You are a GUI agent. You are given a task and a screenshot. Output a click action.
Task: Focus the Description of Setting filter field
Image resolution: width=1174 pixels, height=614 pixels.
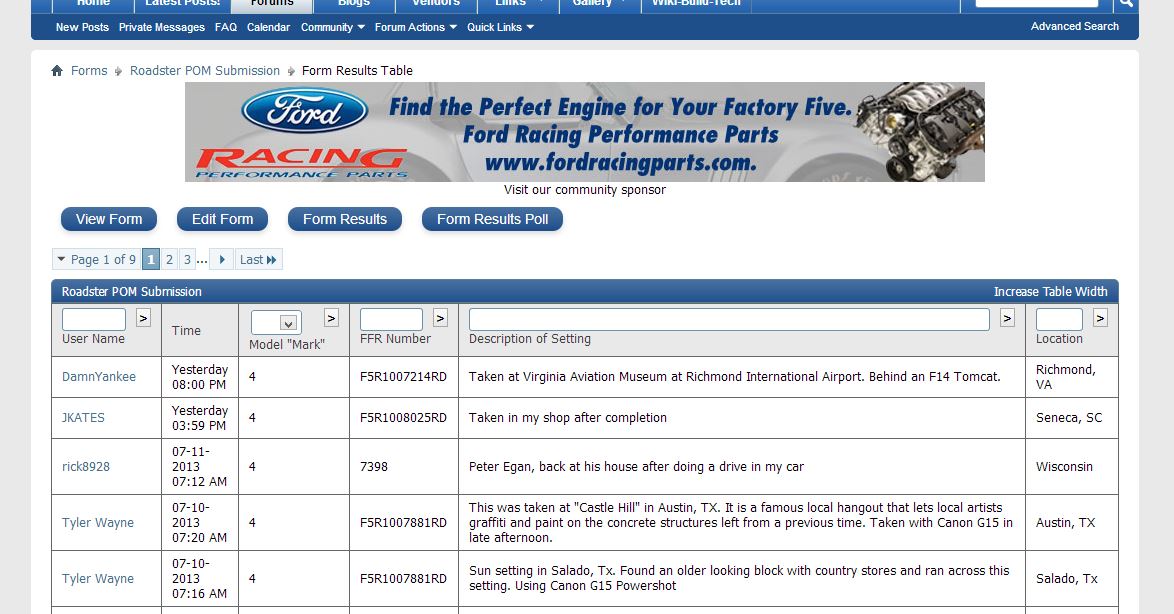[729, 319]
